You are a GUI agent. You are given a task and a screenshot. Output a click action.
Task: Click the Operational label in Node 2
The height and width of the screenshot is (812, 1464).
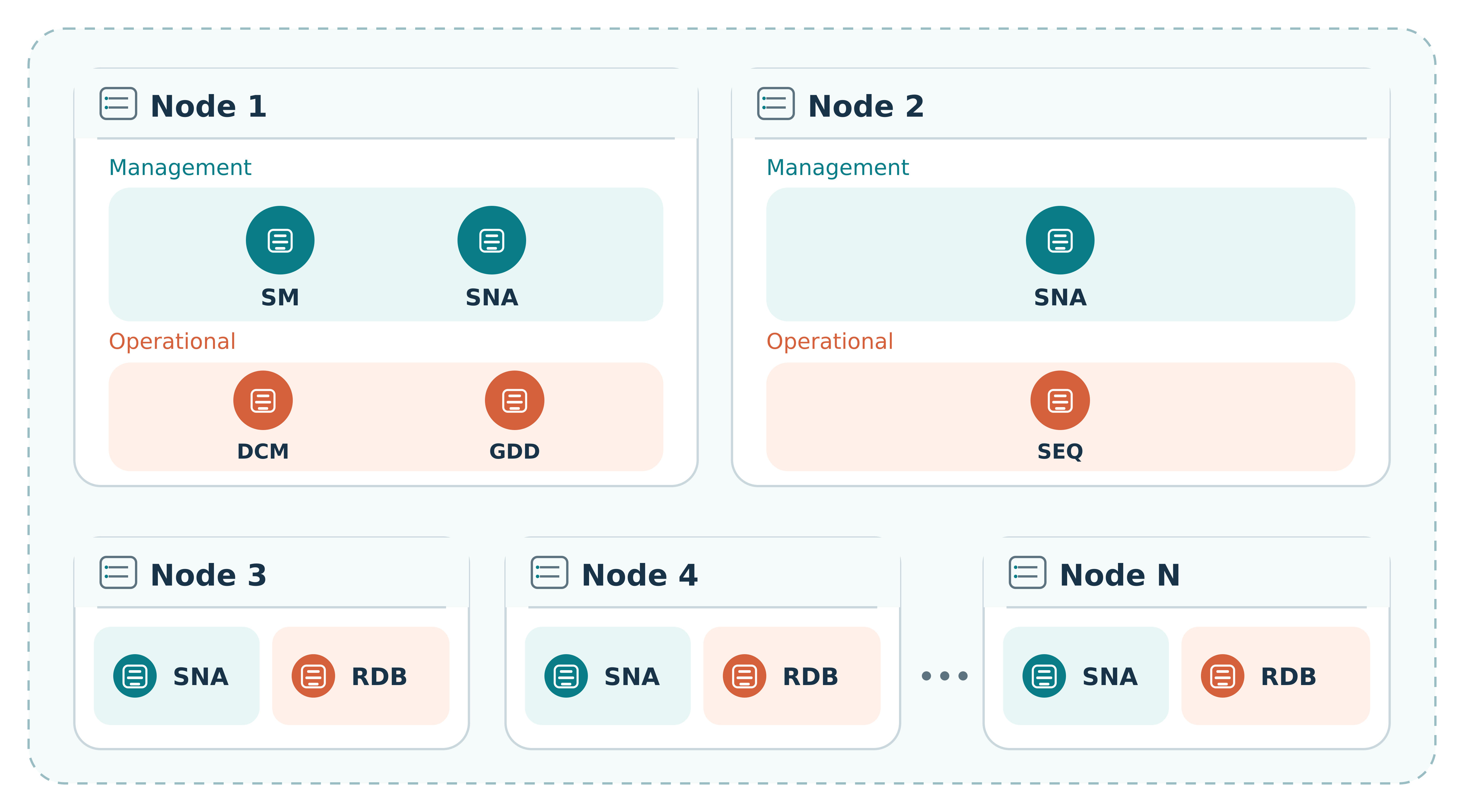click(x=830, y=341)
